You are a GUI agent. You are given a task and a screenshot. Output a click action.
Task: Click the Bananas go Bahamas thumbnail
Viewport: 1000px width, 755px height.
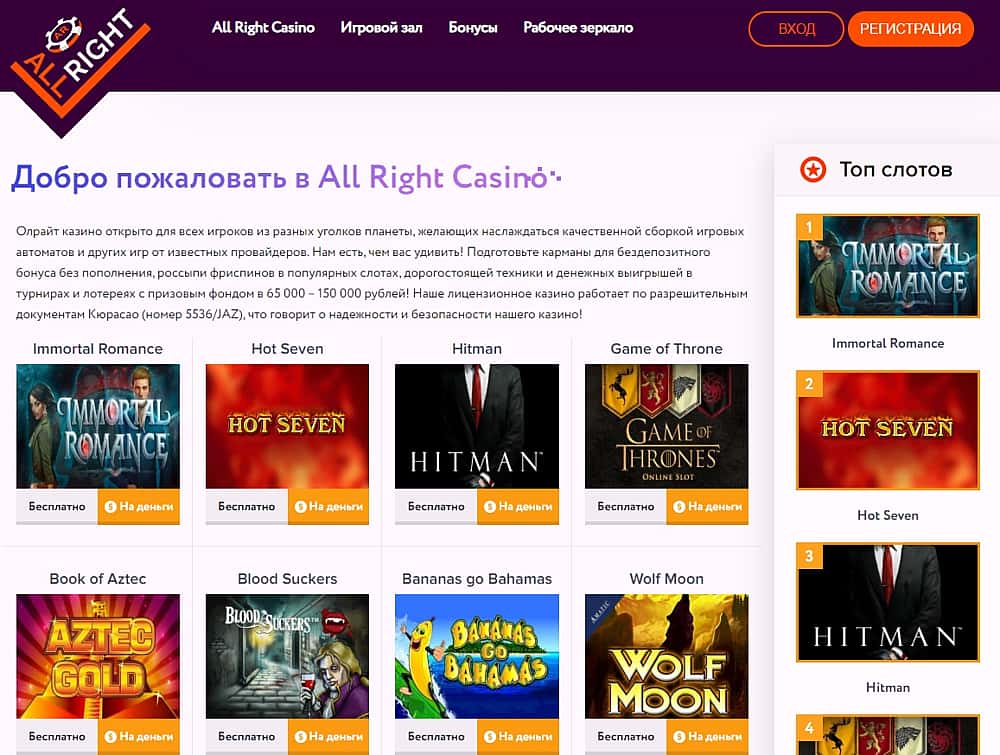477,656
